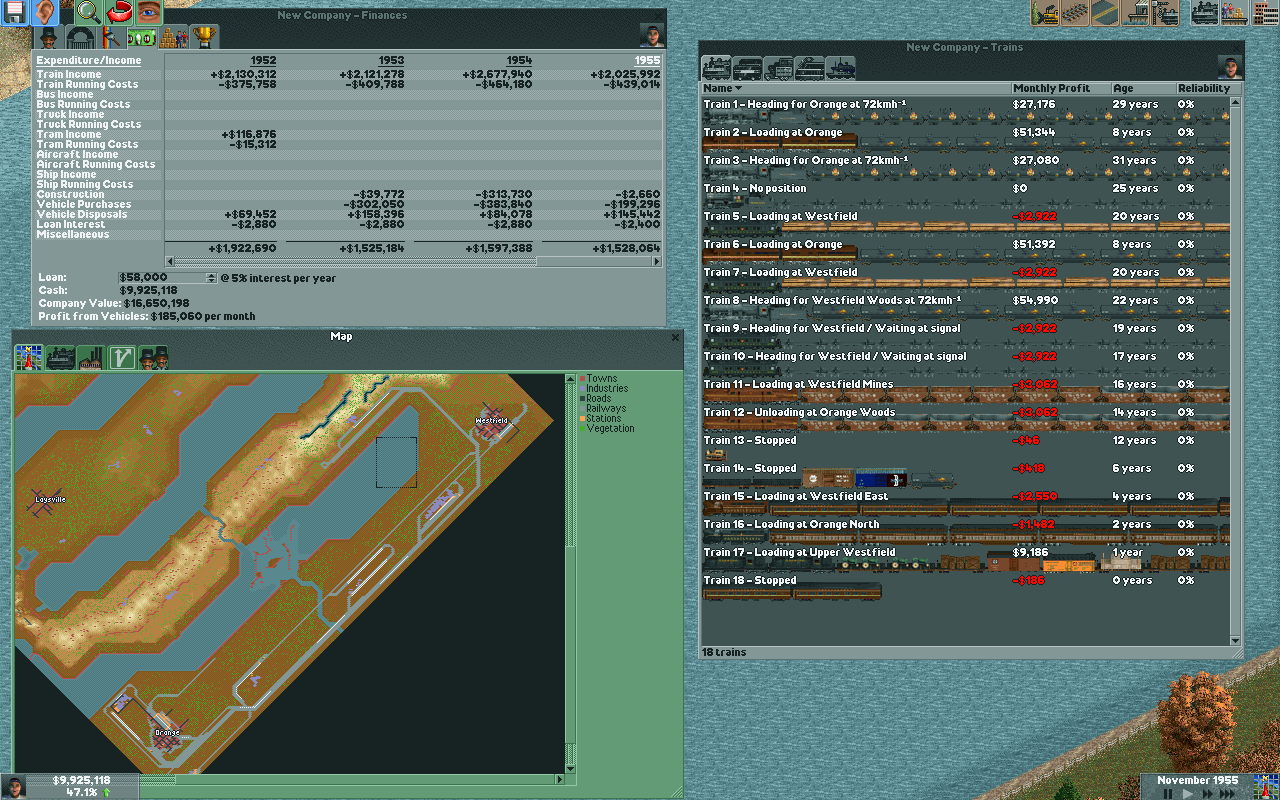Select the Trains tab in vehicle list

(717, 68)
